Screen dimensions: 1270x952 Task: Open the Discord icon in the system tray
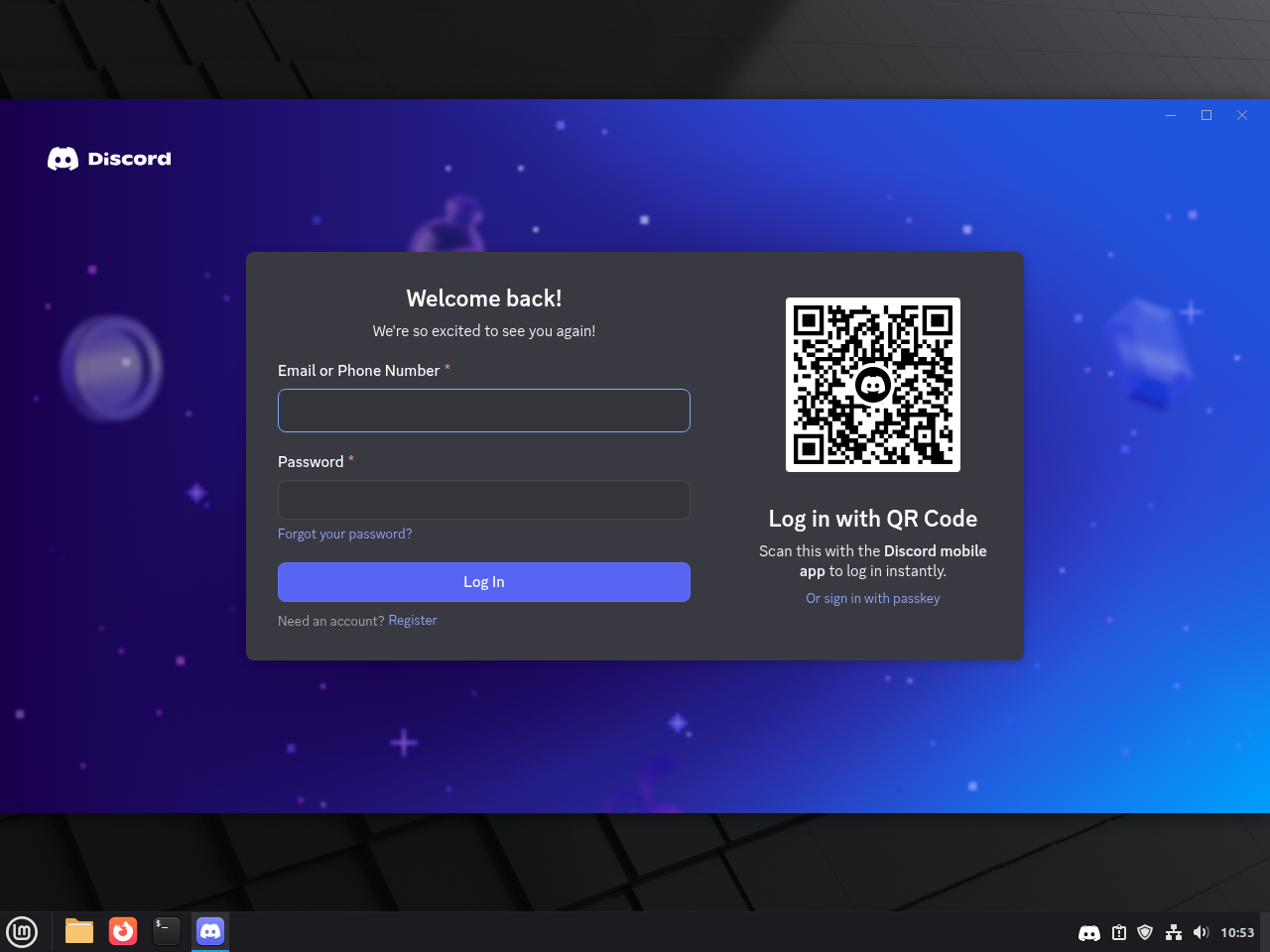1088,932
